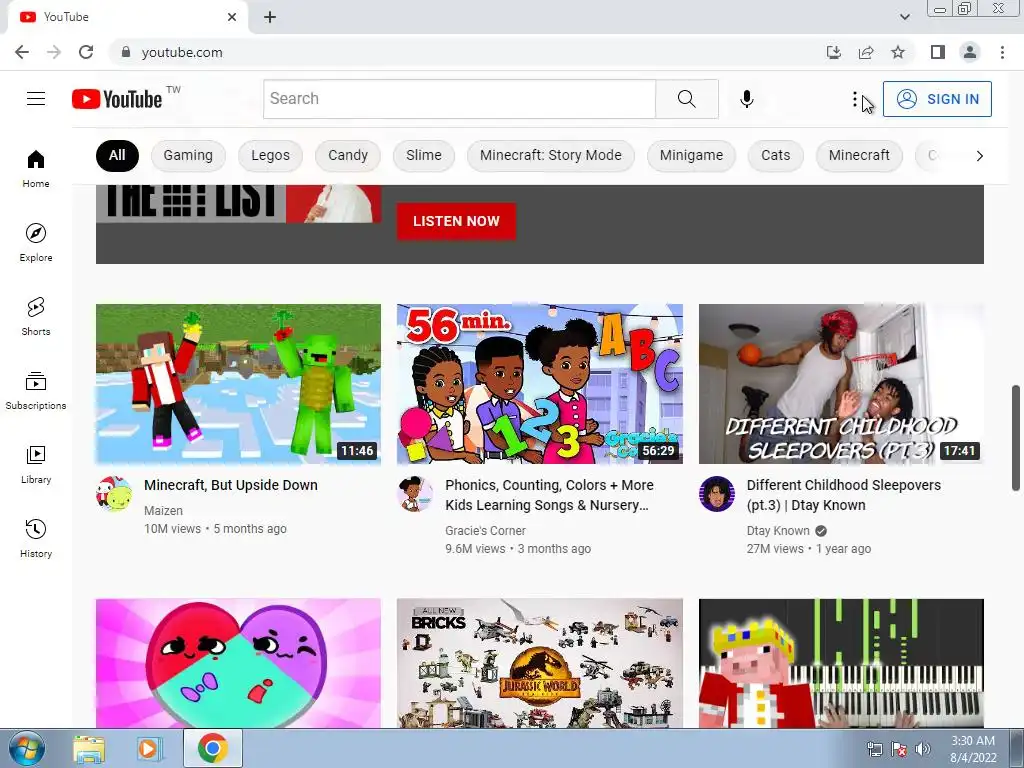Viewport: 1024px width, 768px height.
Task: Select the Minecraft filter chip
Action: (859, 155)
